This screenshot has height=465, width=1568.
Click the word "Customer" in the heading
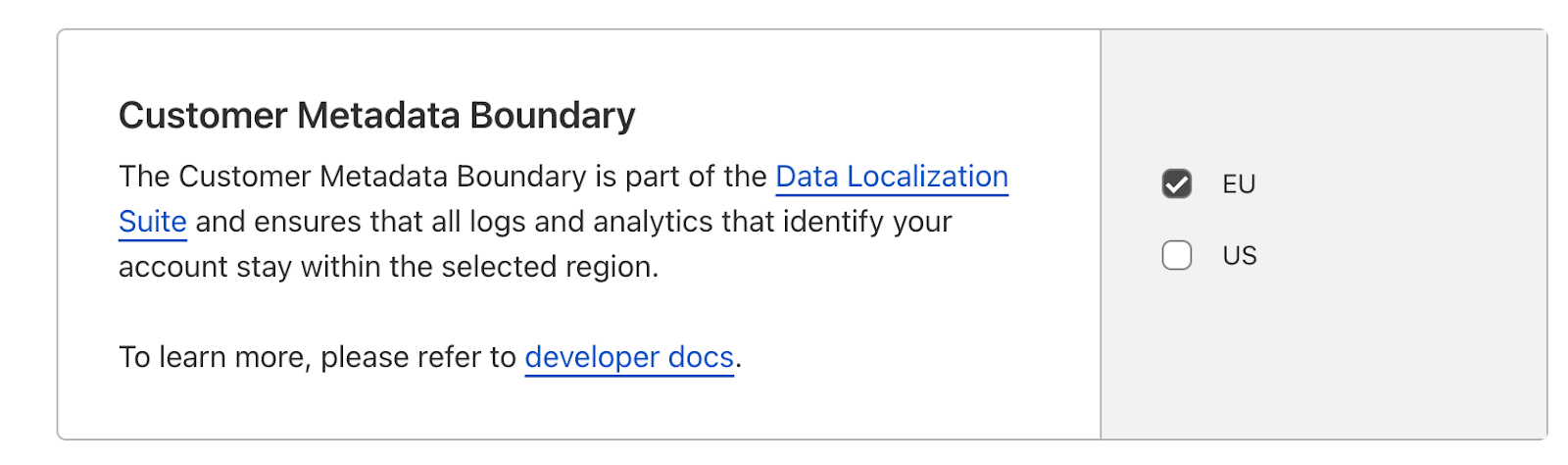pos(203,116)
